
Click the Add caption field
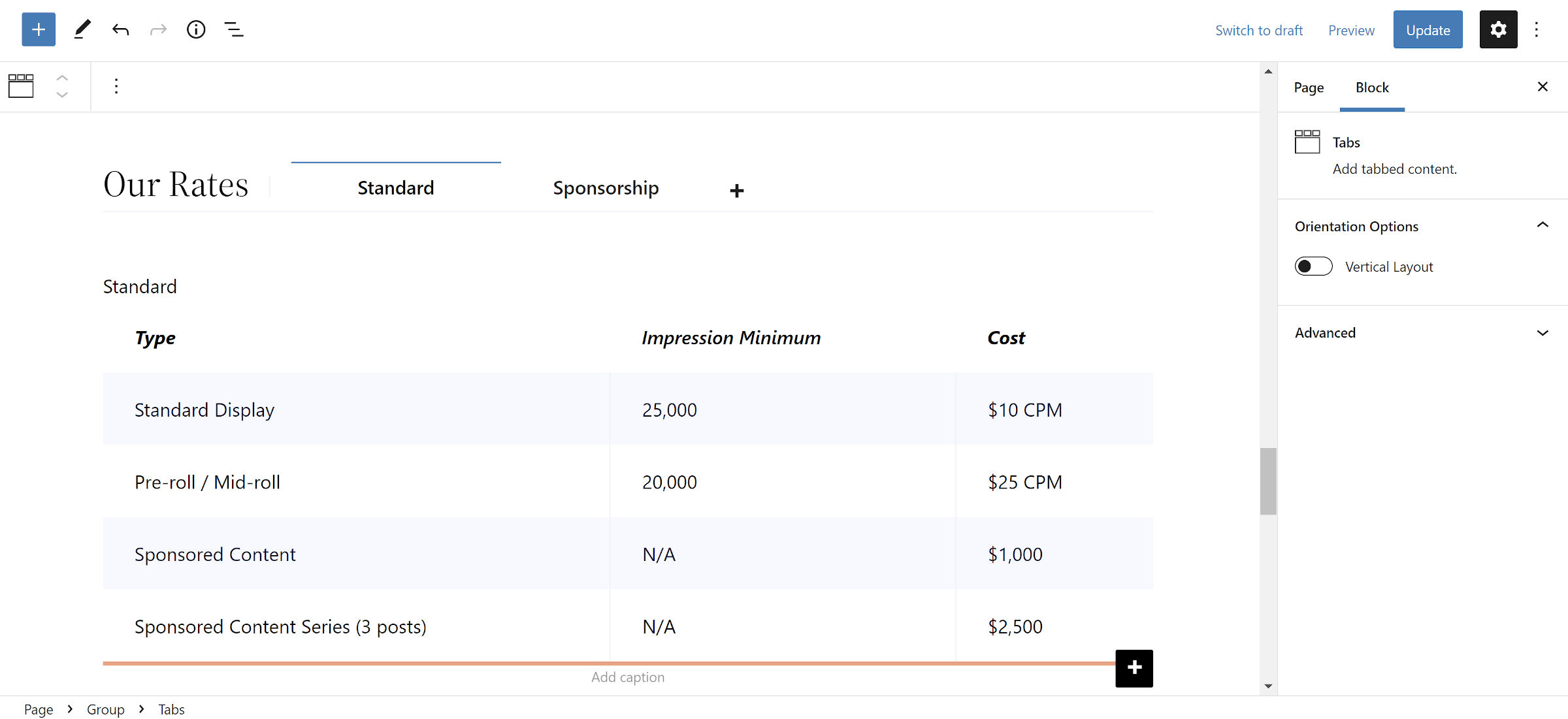(627, 677)
